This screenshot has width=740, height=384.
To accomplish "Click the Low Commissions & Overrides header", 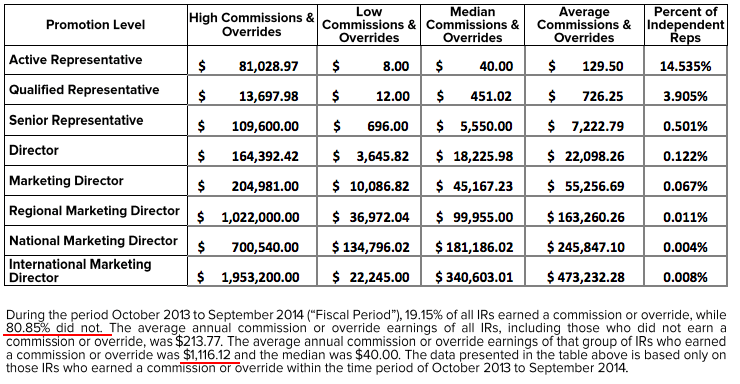I will (369, 25).
